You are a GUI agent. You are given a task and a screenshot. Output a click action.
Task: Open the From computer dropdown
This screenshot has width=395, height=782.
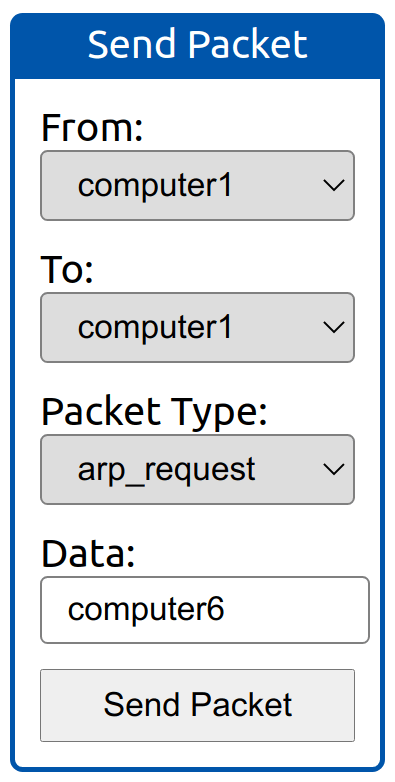(x=198, y=186)
